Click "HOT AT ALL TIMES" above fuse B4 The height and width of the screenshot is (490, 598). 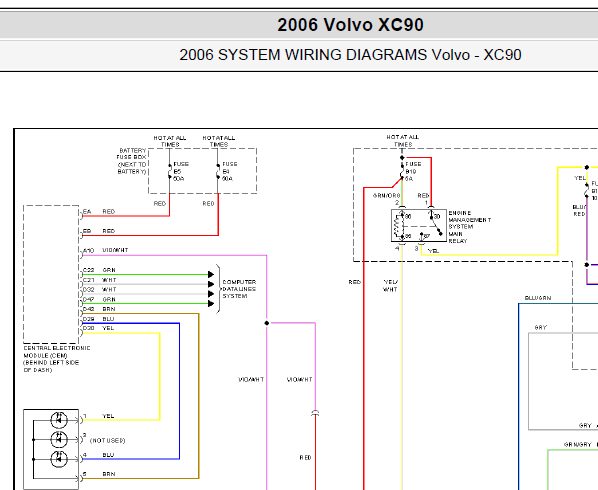[219, 141]
